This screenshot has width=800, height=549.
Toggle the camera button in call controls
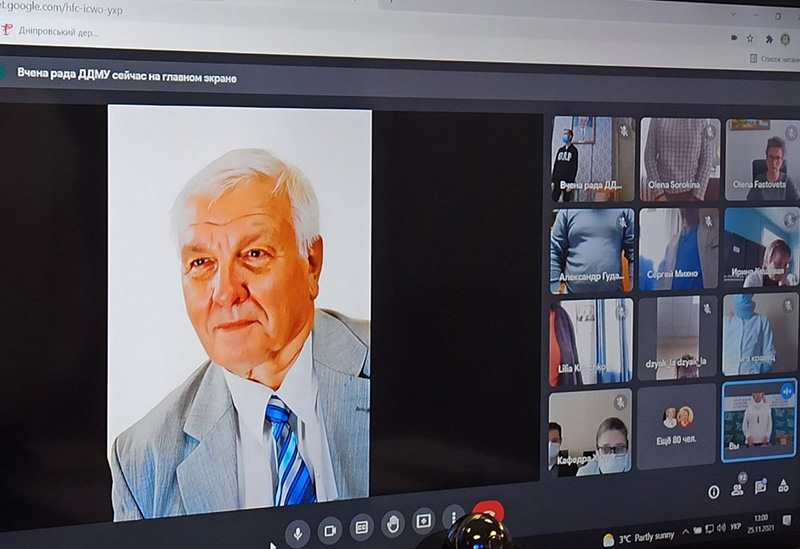[329, 529]
